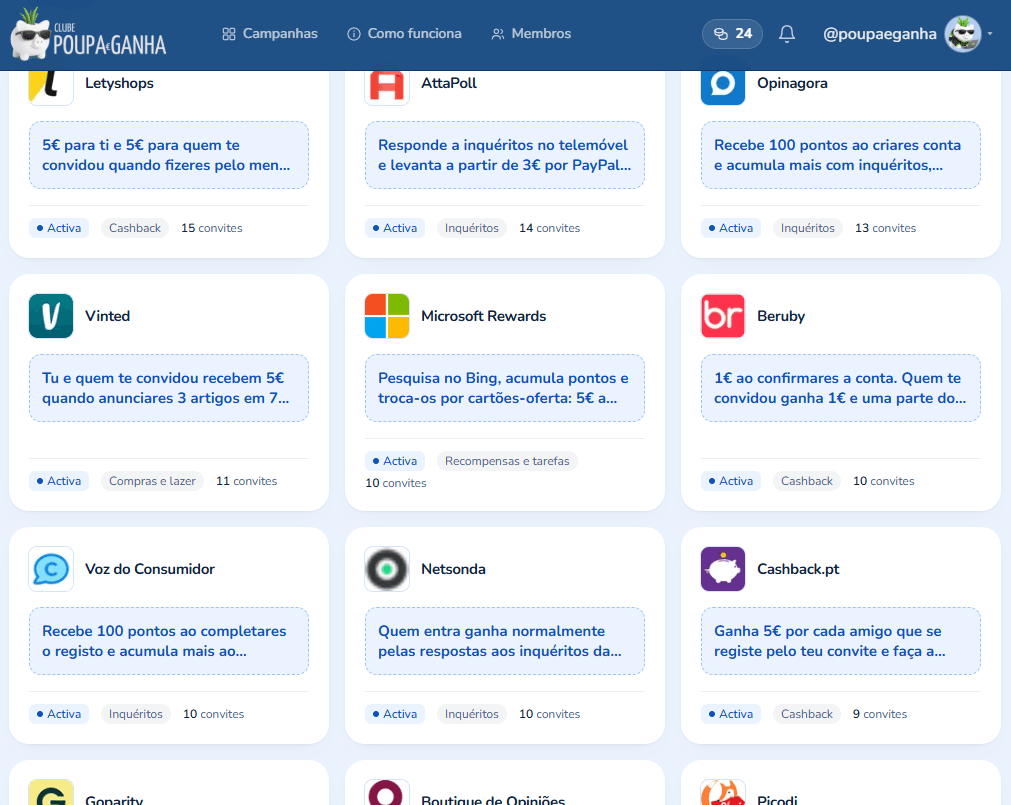Click the Membros people icon
Screen dimensions: 1011x805
pos(498,34)
